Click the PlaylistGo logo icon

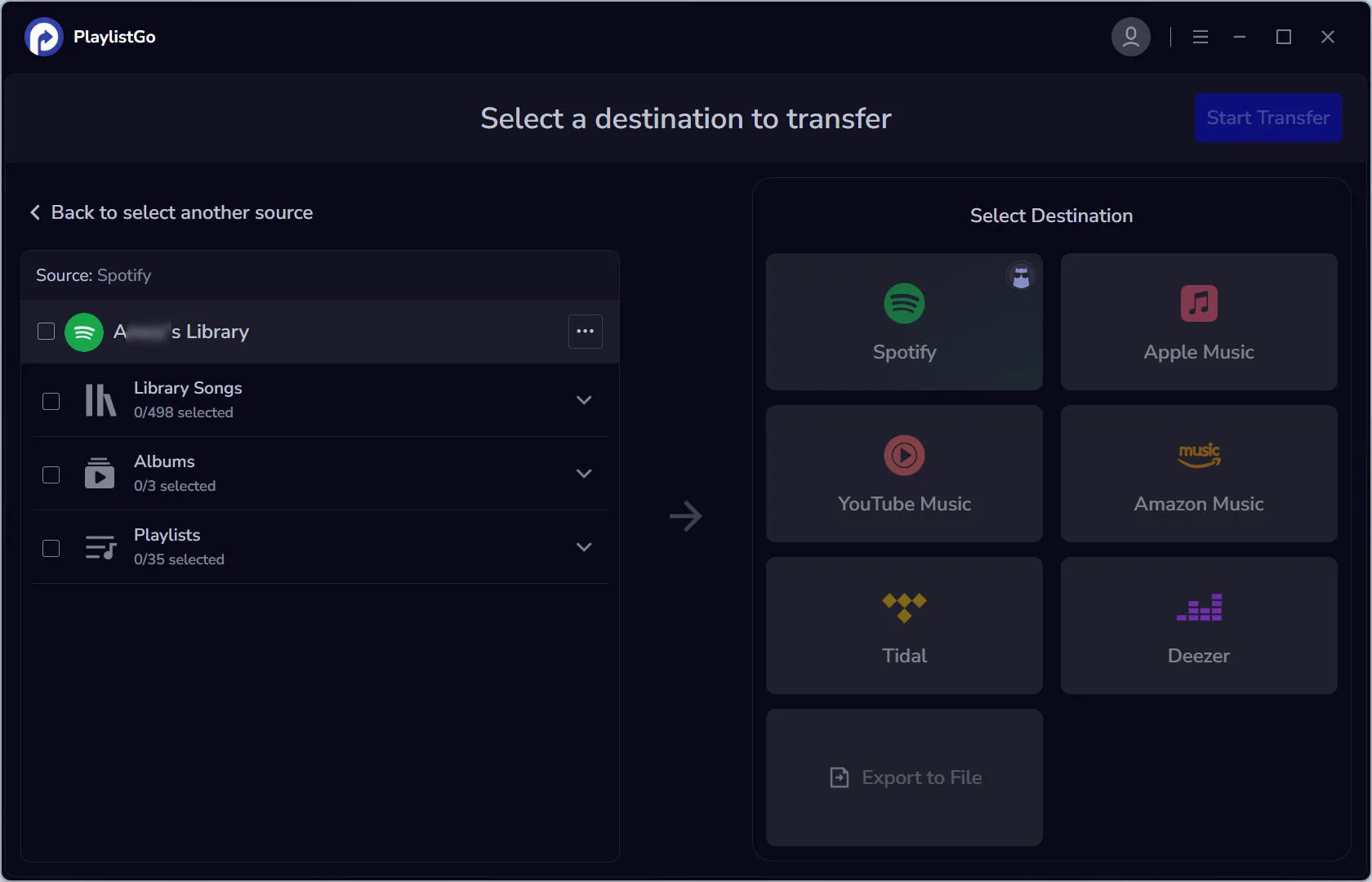point(42,36)
